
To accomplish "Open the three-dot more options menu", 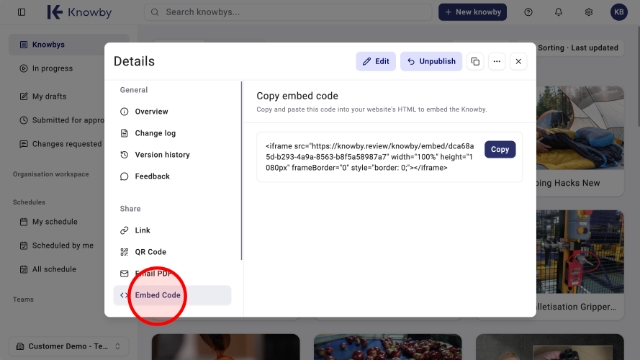I will pos(497,61).
